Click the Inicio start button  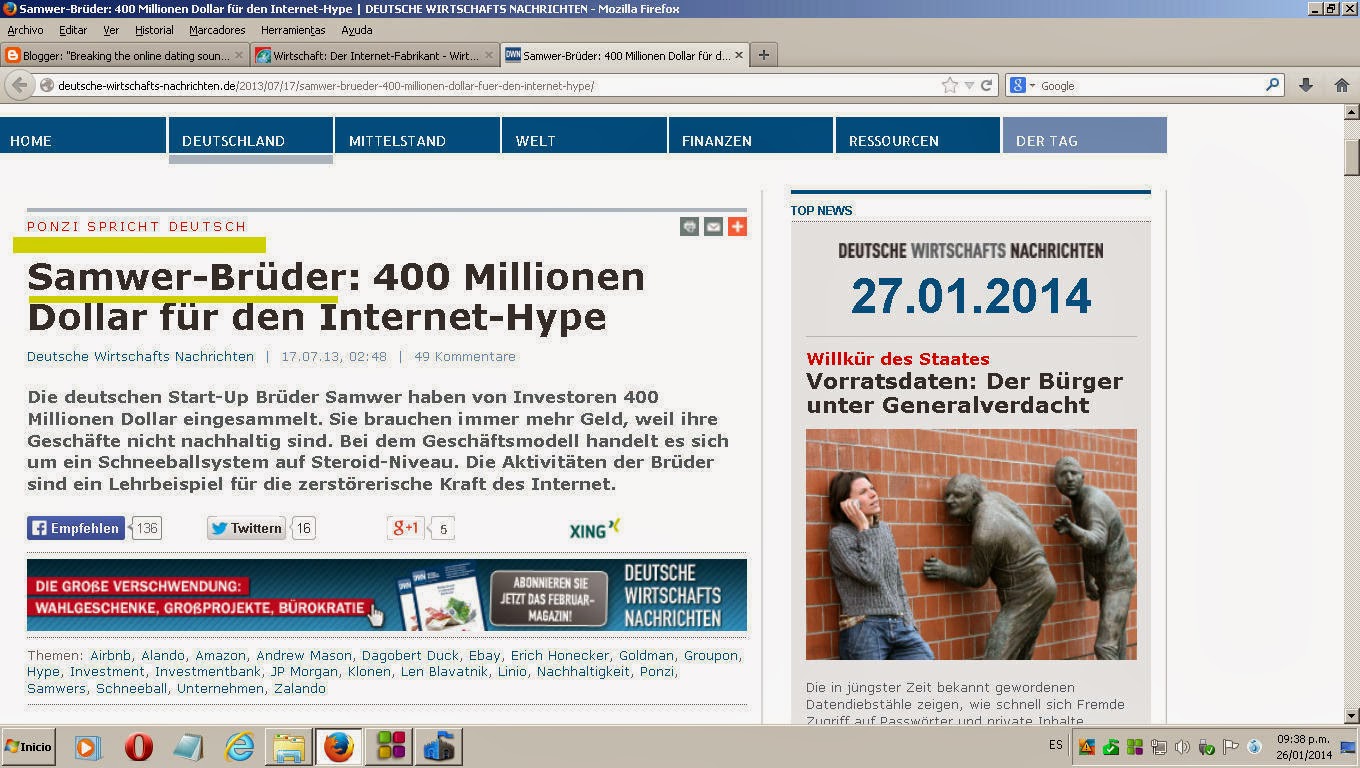click(x=28, y=747)
